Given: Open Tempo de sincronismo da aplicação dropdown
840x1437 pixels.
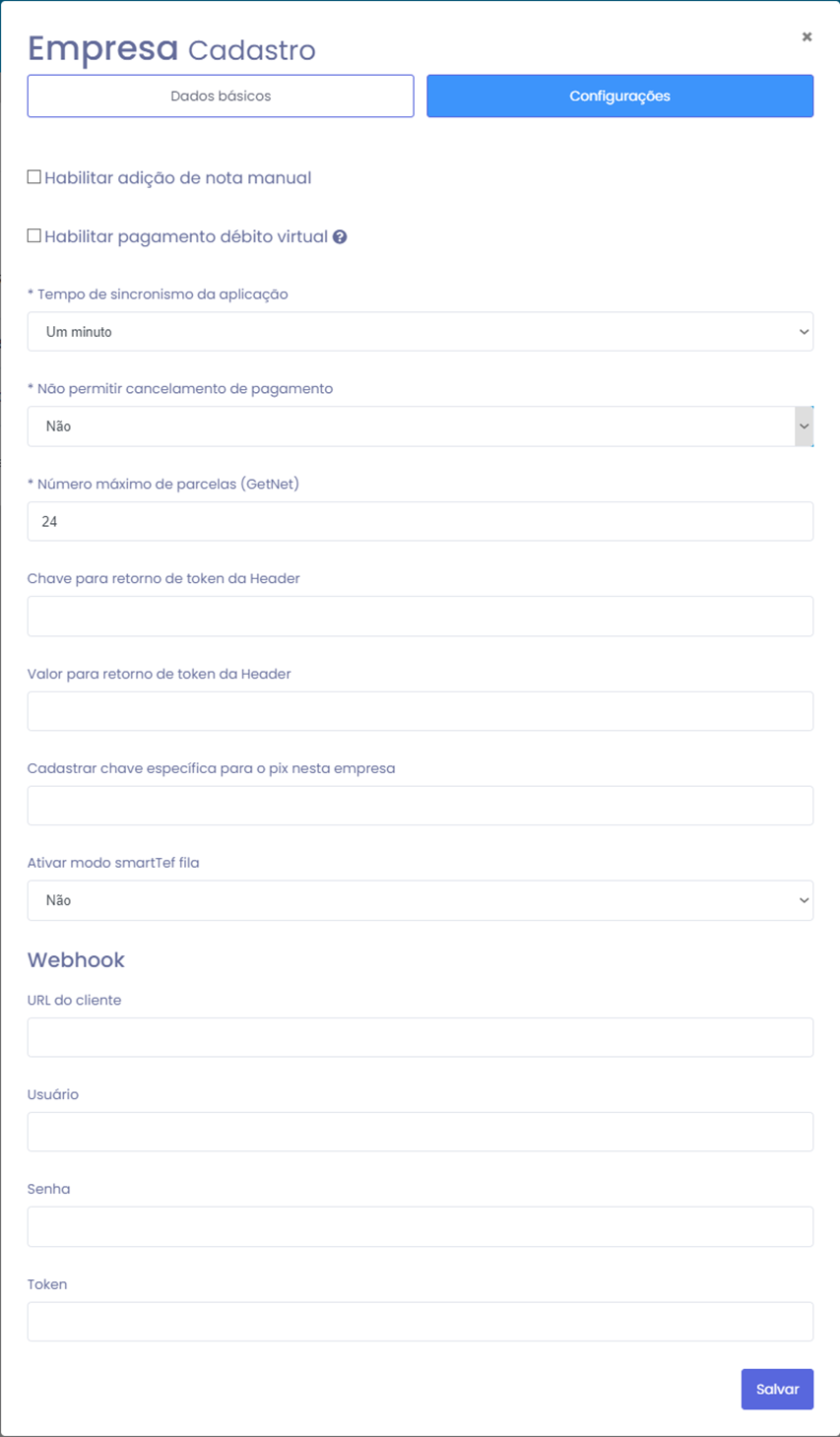Looking at the screenshot, I should [x=420, y=332].
